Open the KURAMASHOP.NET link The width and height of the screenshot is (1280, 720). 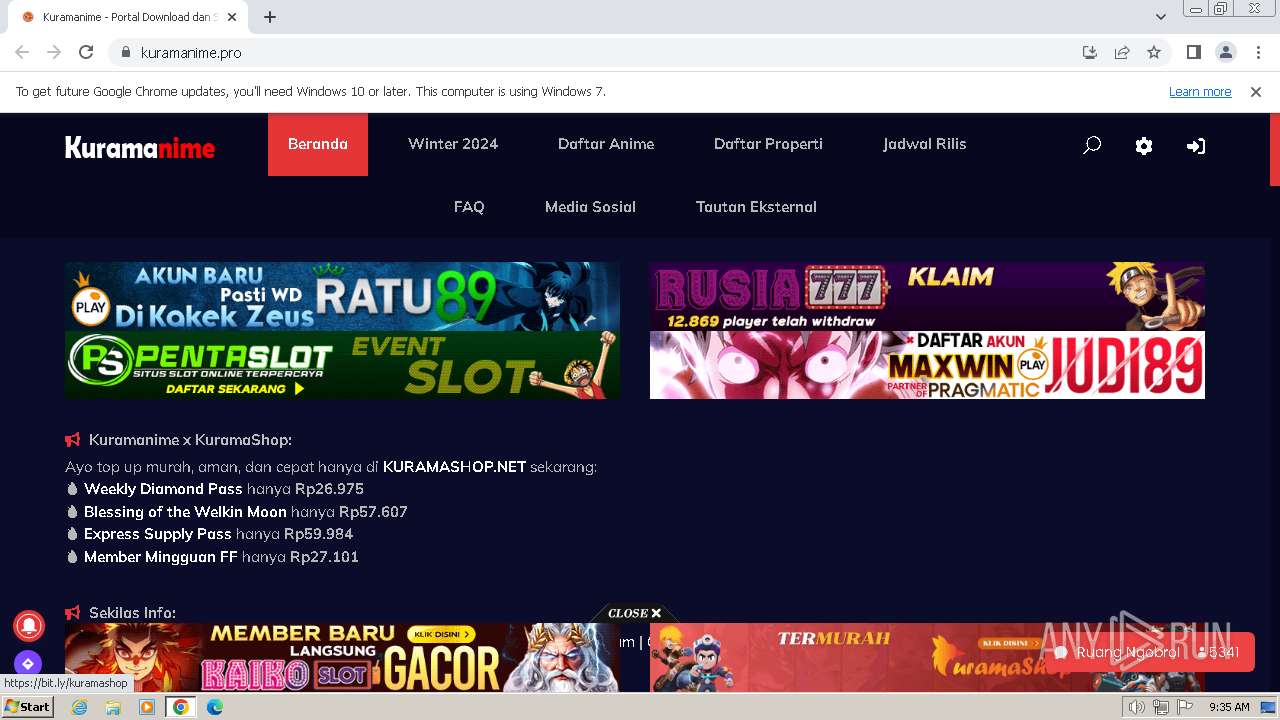click(454, 467)
